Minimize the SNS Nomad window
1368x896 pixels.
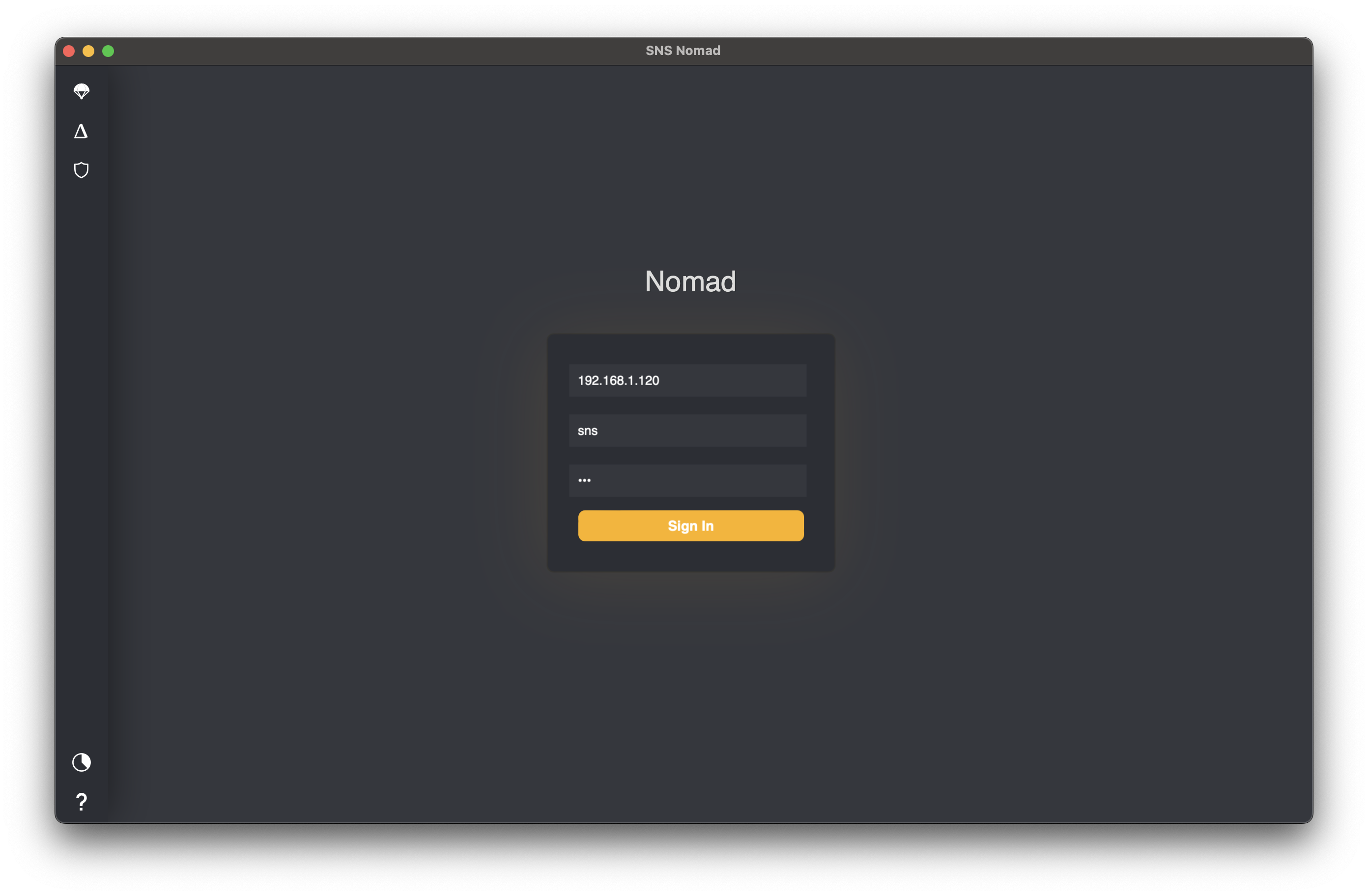click(88, 51)
